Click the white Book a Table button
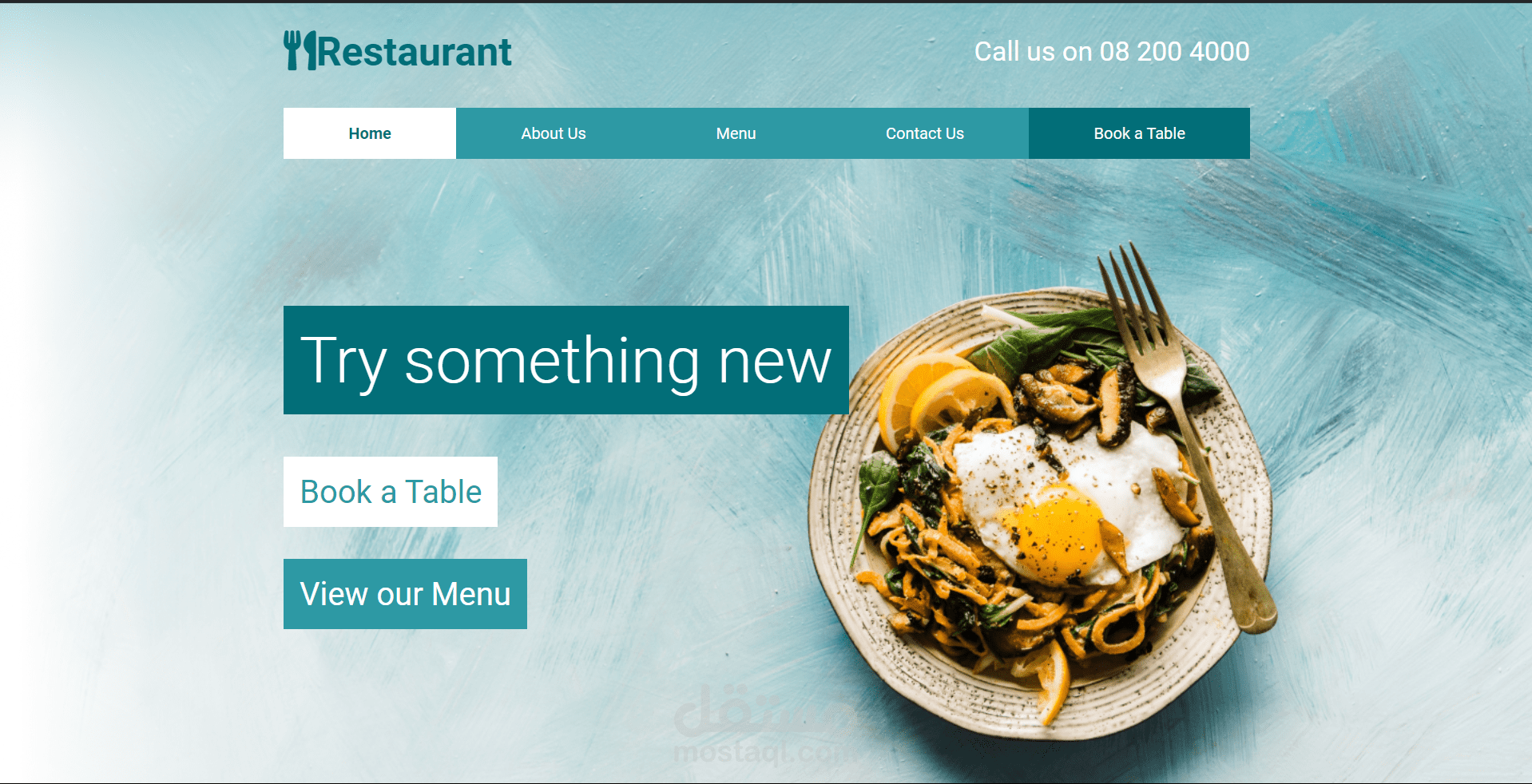 pyautogui.click(x=391, y=492)
